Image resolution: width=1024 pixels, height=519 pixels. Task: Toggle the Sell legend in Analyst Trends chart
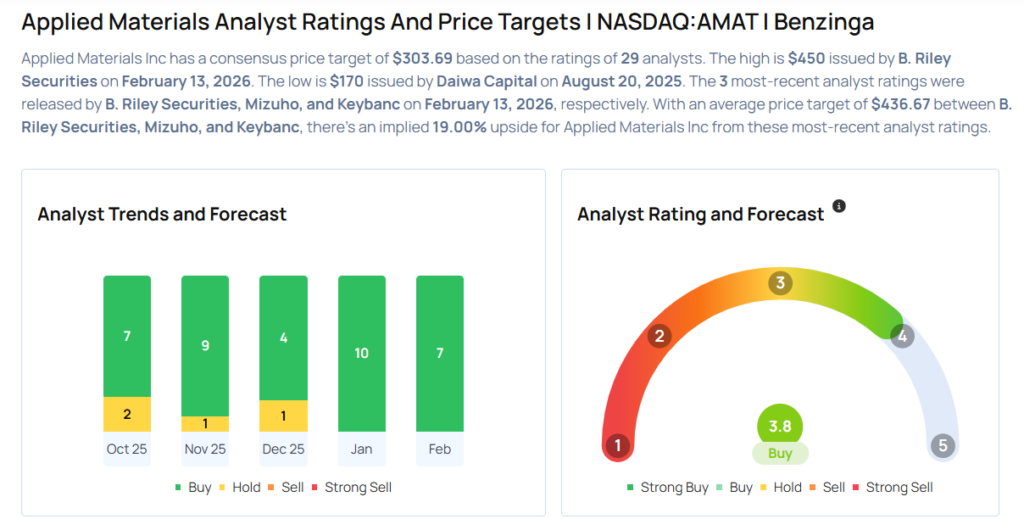click(286, 487)
